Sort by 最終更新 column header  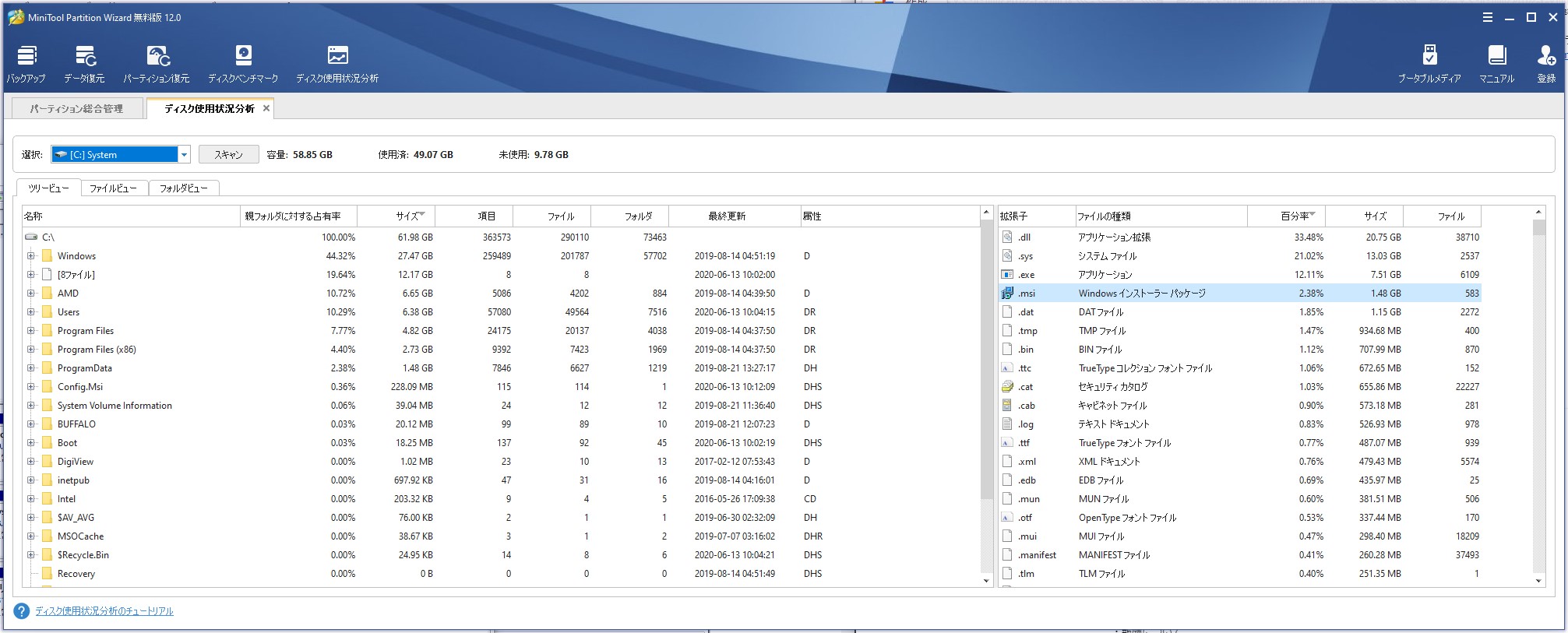[x=735, y=216]
